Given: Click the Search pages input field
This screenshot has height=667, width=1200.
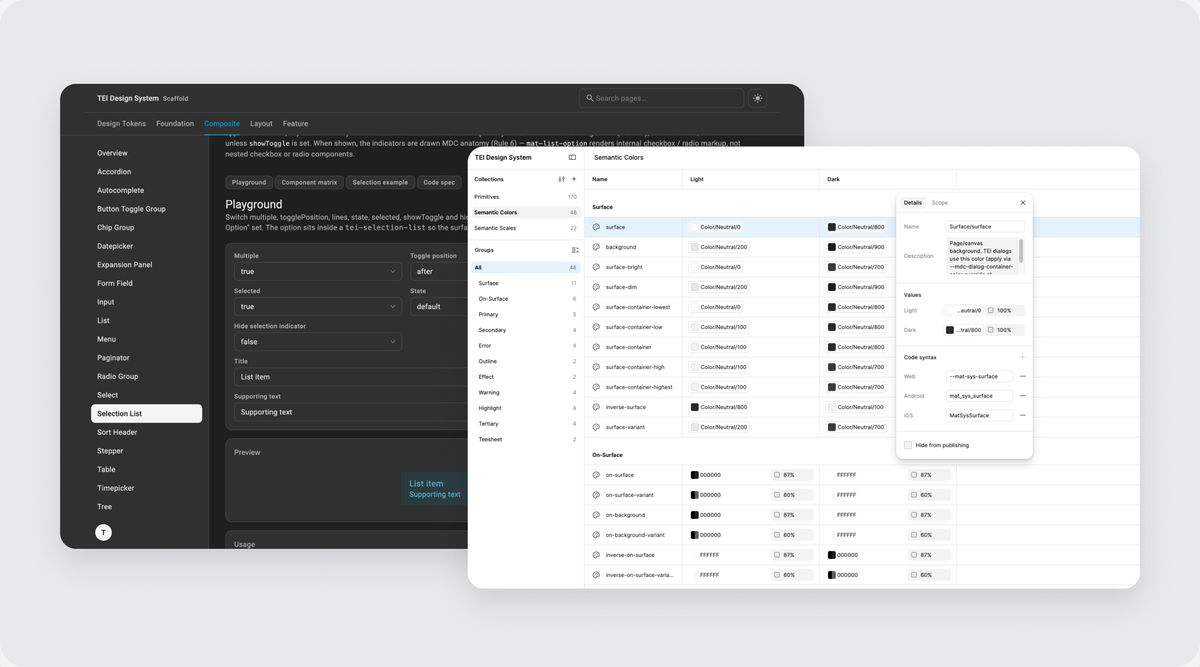Looking at the screenshot, I should tap(661, 98).
